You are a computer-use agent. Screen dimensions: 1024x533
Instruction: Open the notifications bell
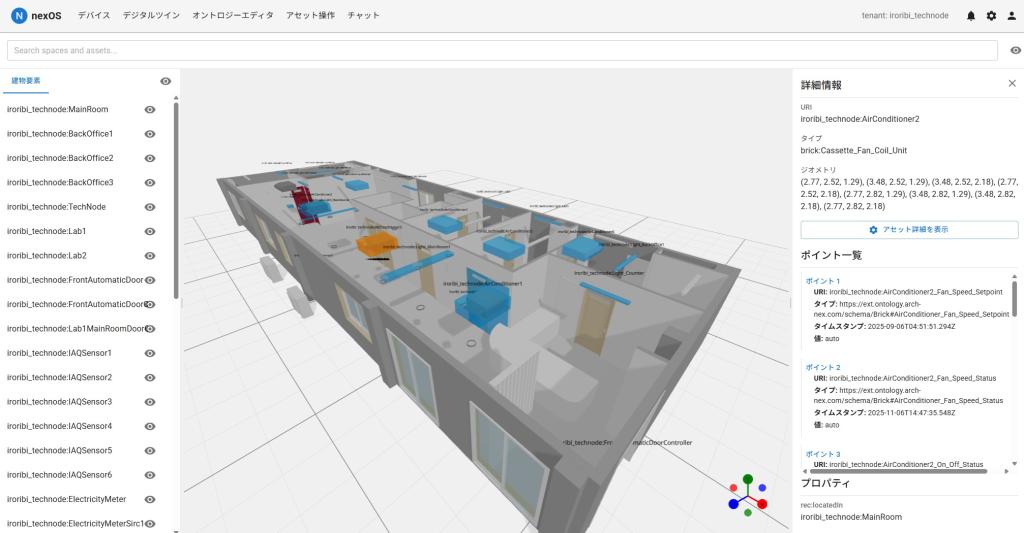point(970,16)
